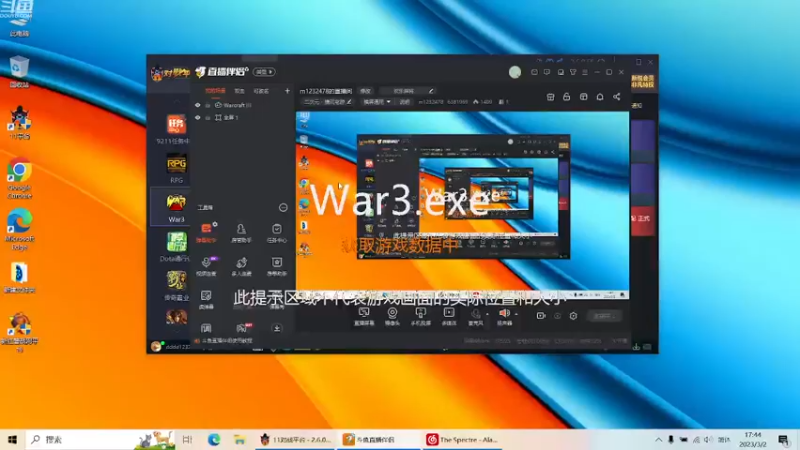Click the modify room title button

tap(365, 91)
